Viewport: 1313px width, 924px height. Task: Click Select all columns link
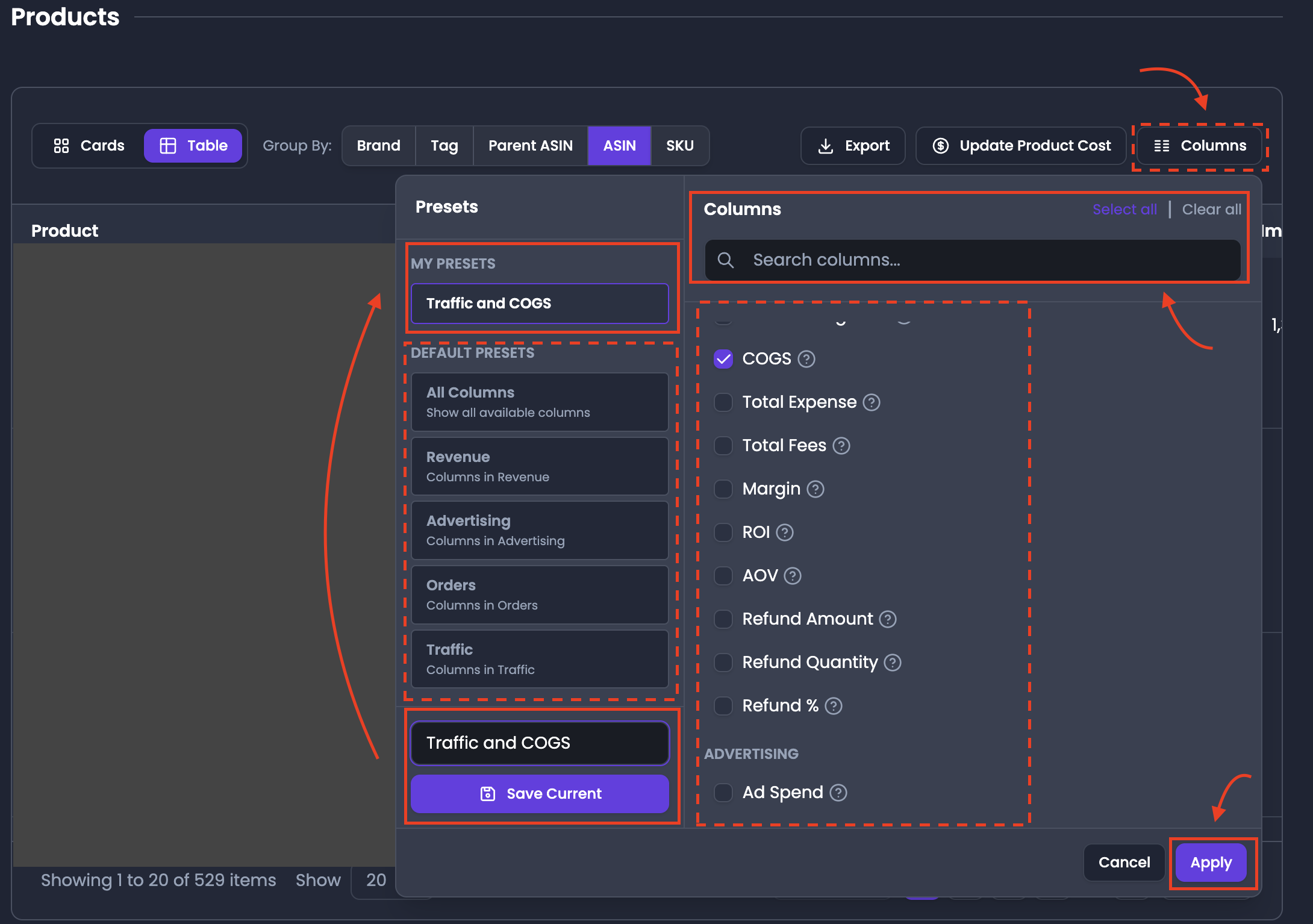1124,210
